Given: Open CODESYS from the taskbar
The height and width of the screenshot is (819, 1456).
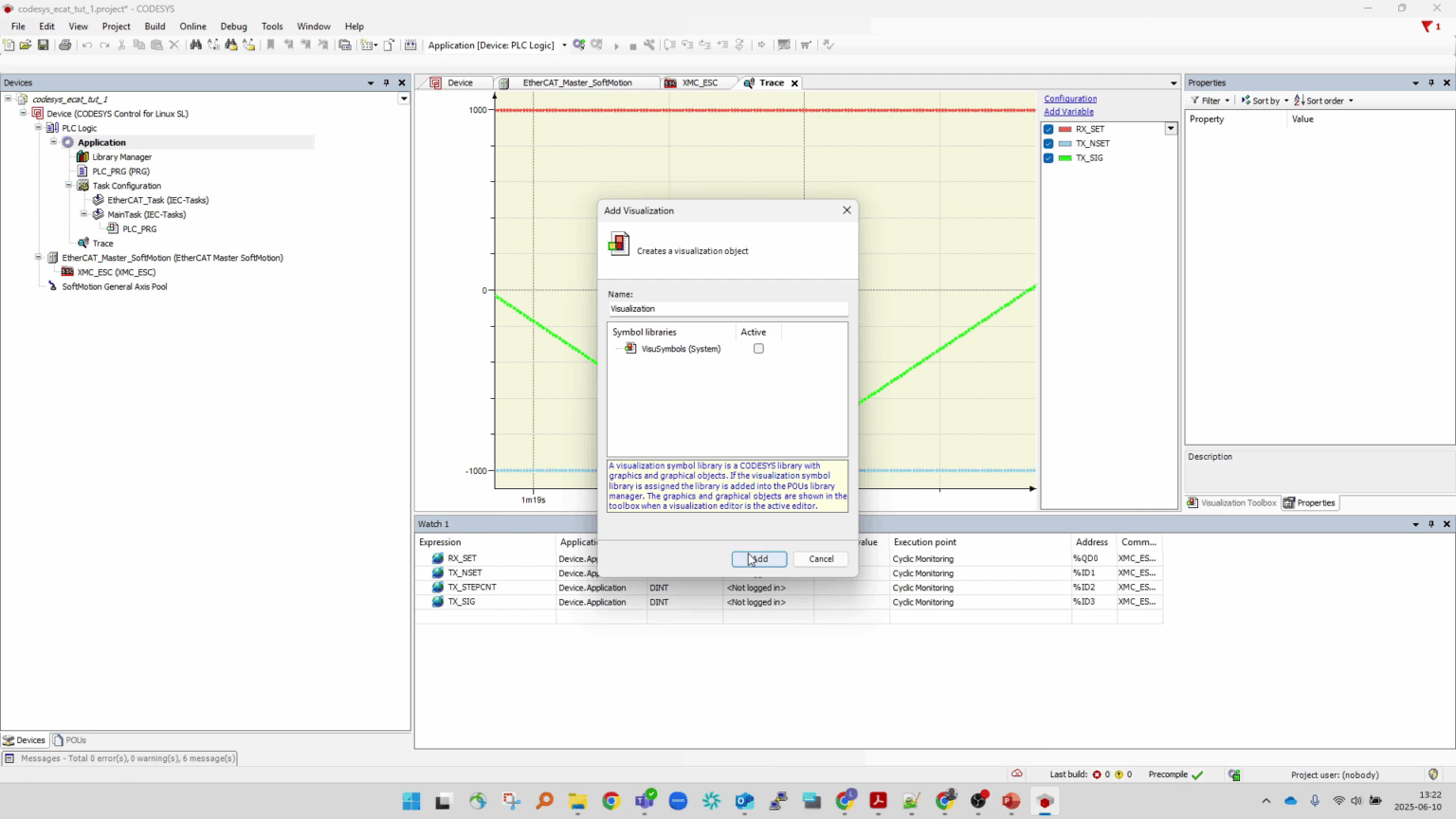Looking at the screenshot, I should pos(1045,801).
